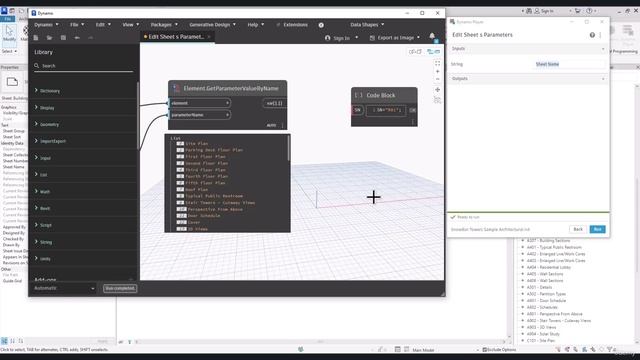Image resolution: width=640 pixels, height=360 pixels.
Task: Click the parameterName input port on node
Action: pyautogui.click(x=200, y=115)
